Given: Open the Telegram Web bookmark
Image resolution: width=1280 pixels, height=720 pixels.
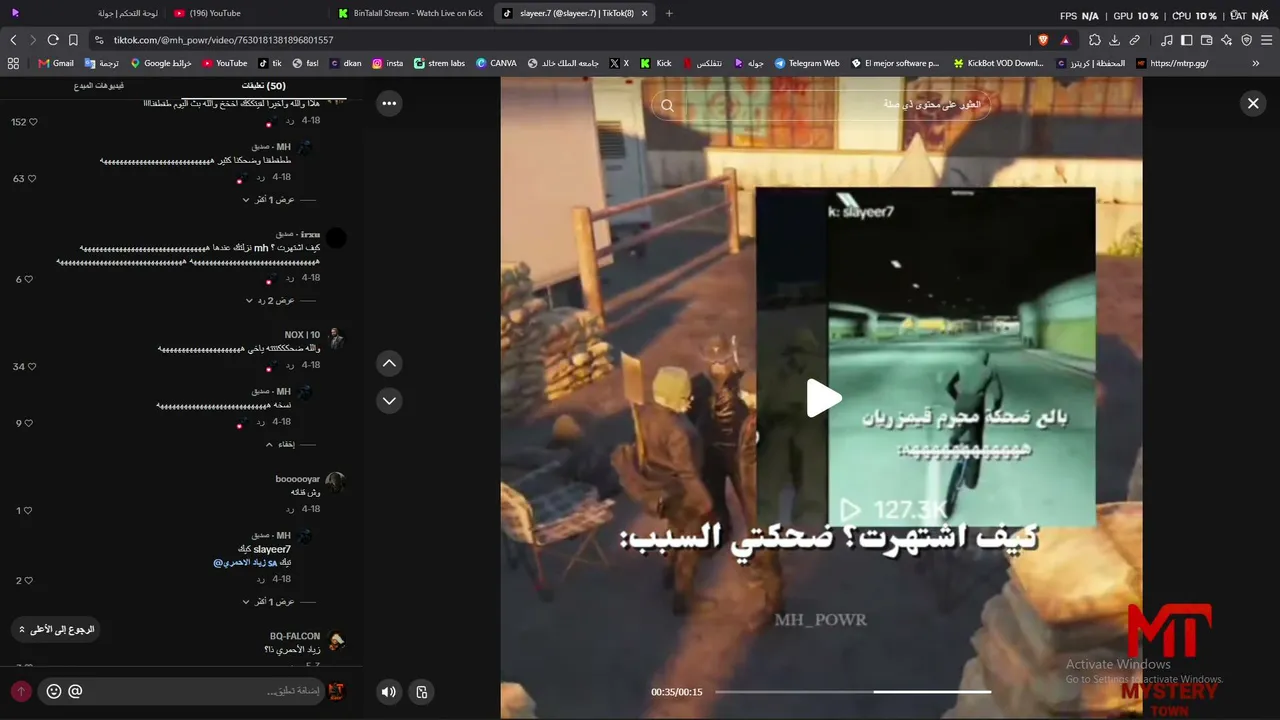Looking at the screenshot, I should (x=807, y=63).
